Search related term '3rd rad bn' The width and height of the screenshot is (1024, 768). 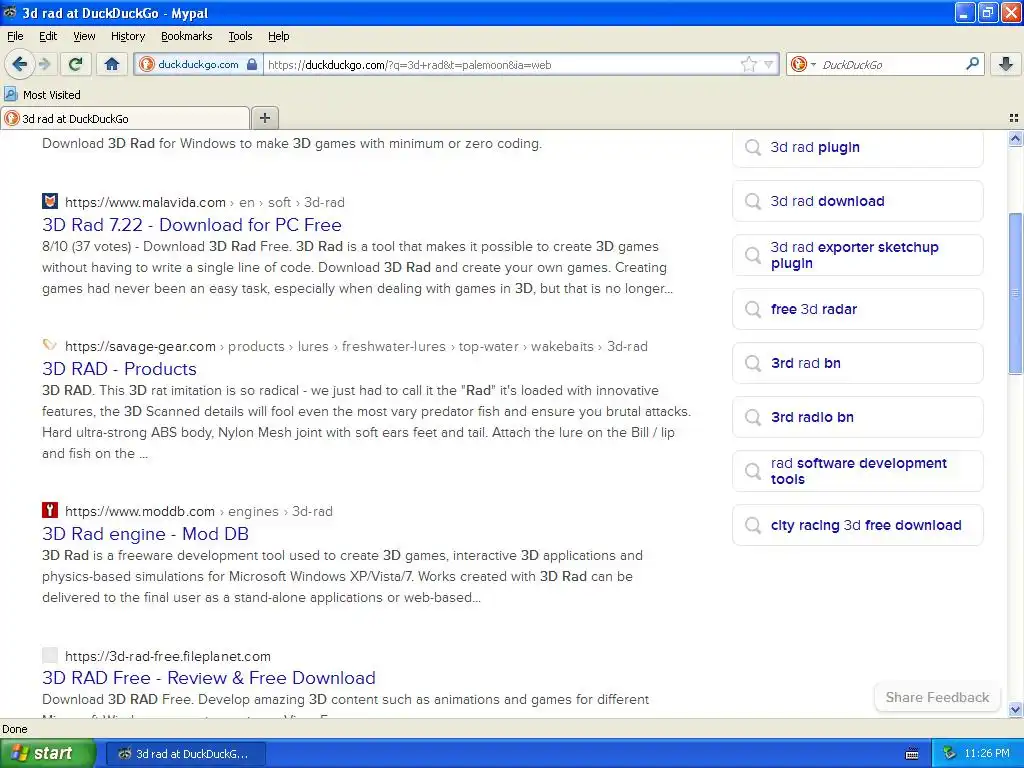click(x=857, y=363)
